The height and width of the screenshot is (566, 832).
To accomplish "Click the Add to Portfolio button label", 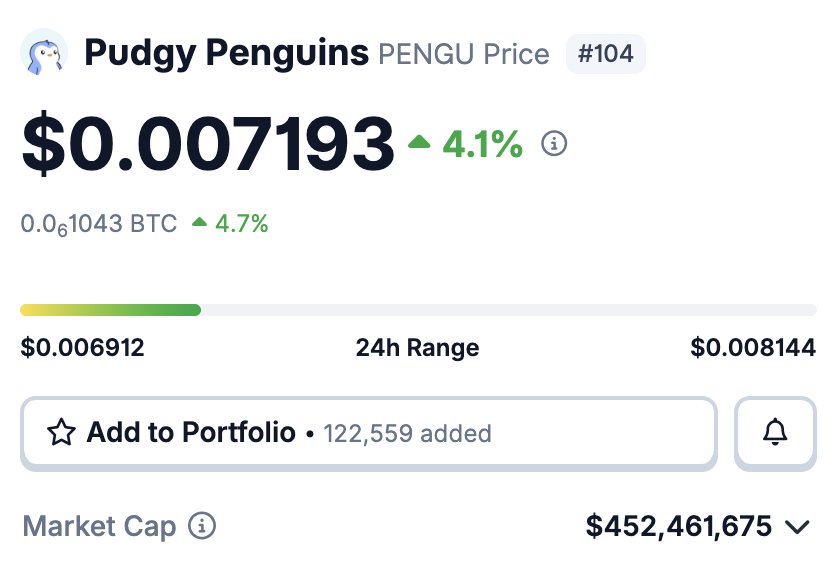I will (191, 433).
